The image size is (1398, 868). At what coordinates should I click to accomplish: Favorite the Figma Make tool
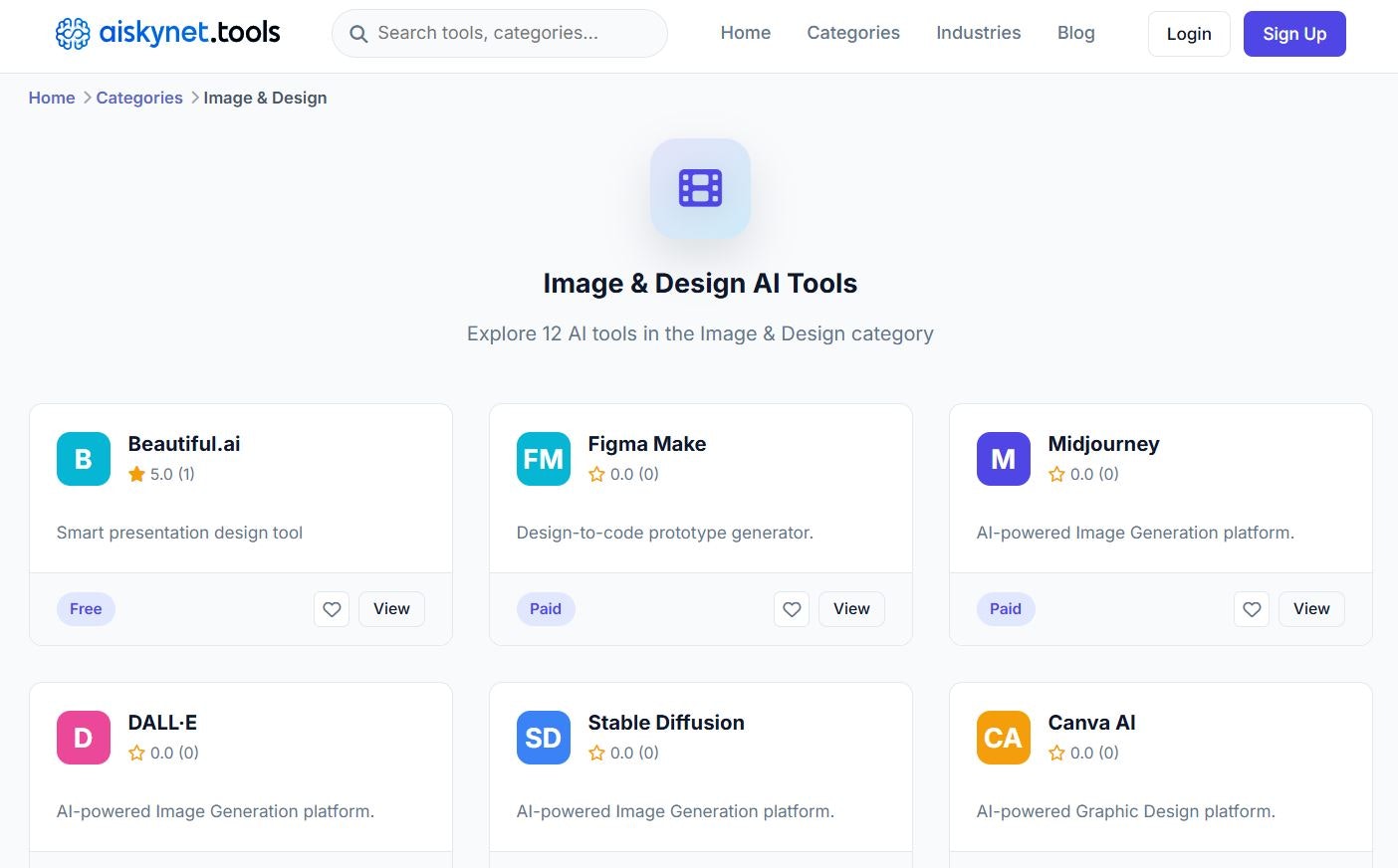[x=792, y=609]
